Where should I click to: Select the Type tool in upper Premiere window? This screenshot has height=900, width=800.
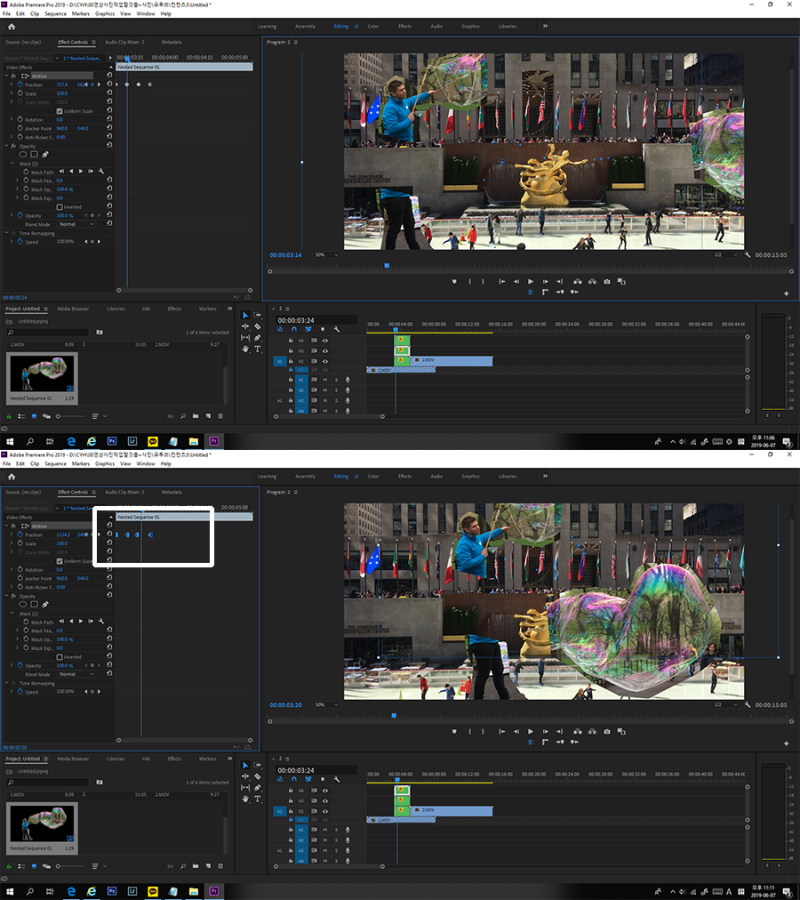point(258,348)
